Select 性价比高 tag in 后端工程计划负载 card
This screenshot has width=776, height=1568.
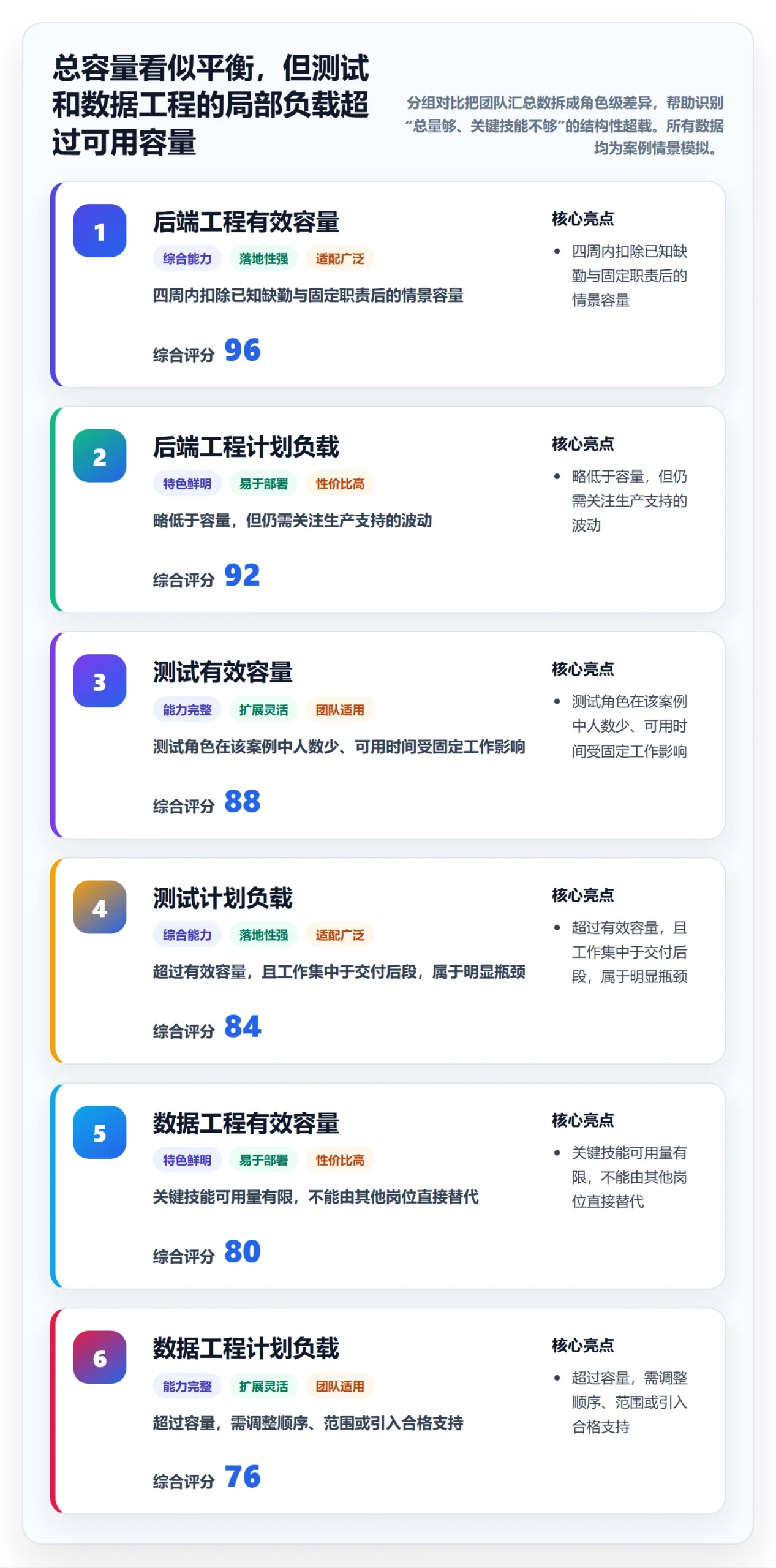[x=340, y=484]
